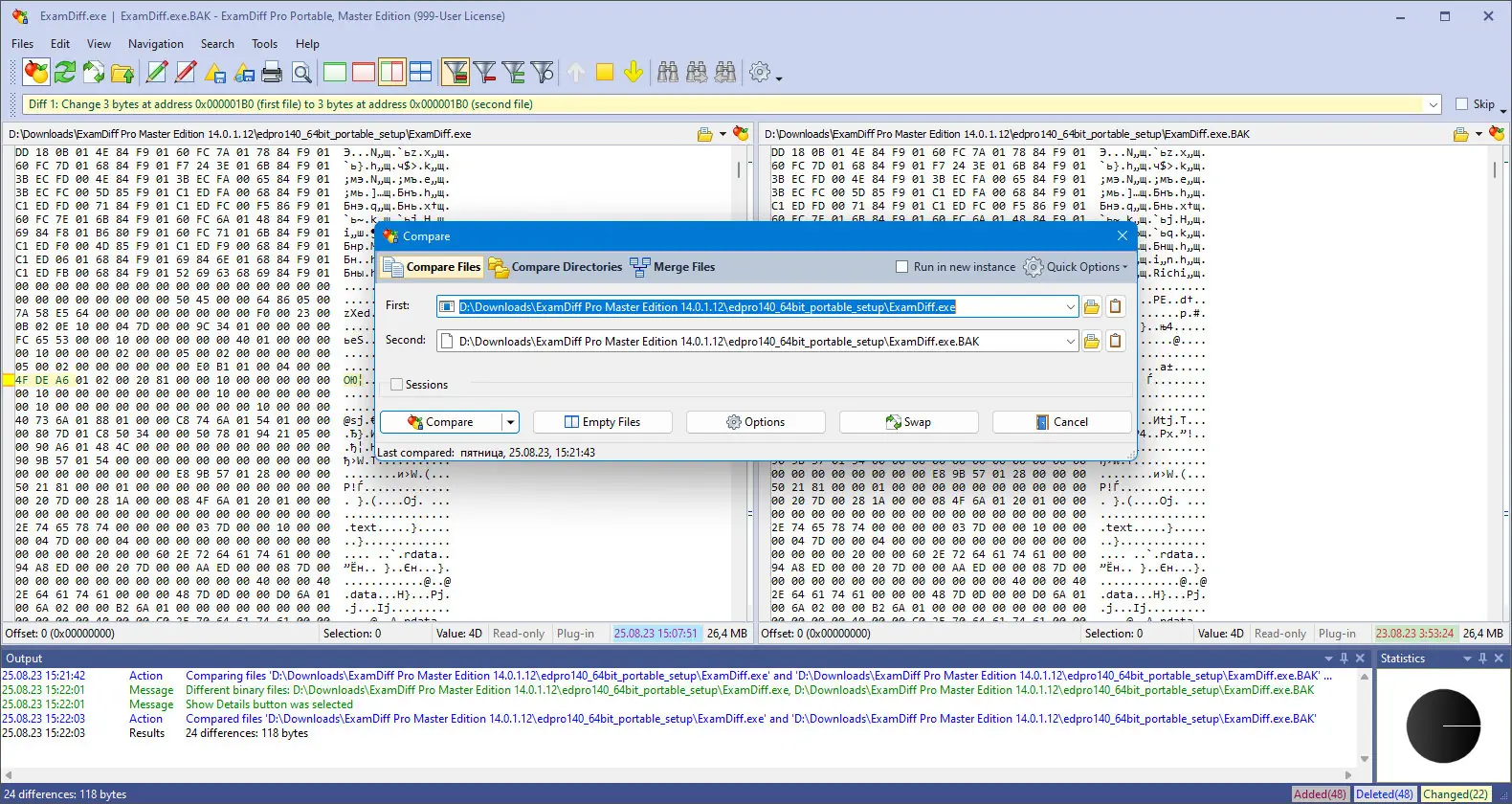The height and width of the screenshot is (804, 1512).
Task: Open the Search menu
Action: pos(217,44)
